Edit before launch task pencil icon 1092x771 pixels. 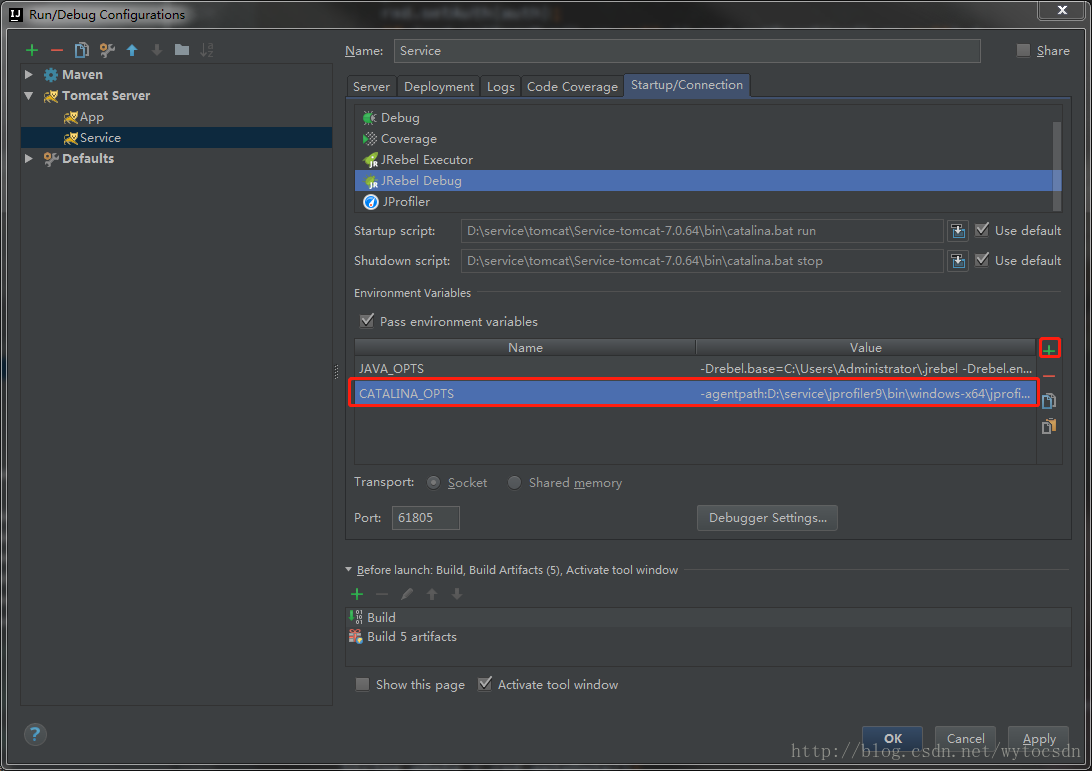pos(407,594)
